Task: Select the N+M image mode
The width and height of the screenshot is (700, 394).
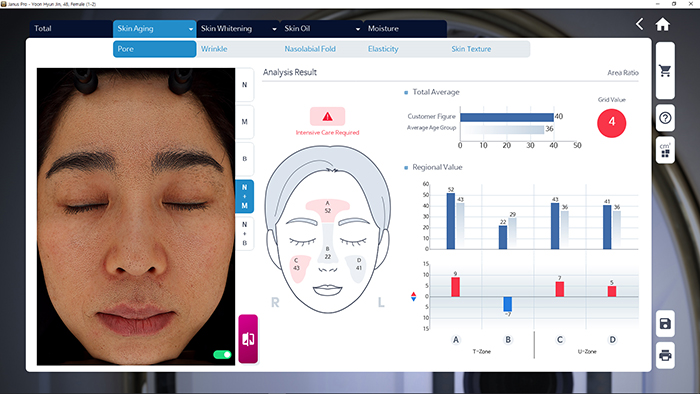Action: 245,196
